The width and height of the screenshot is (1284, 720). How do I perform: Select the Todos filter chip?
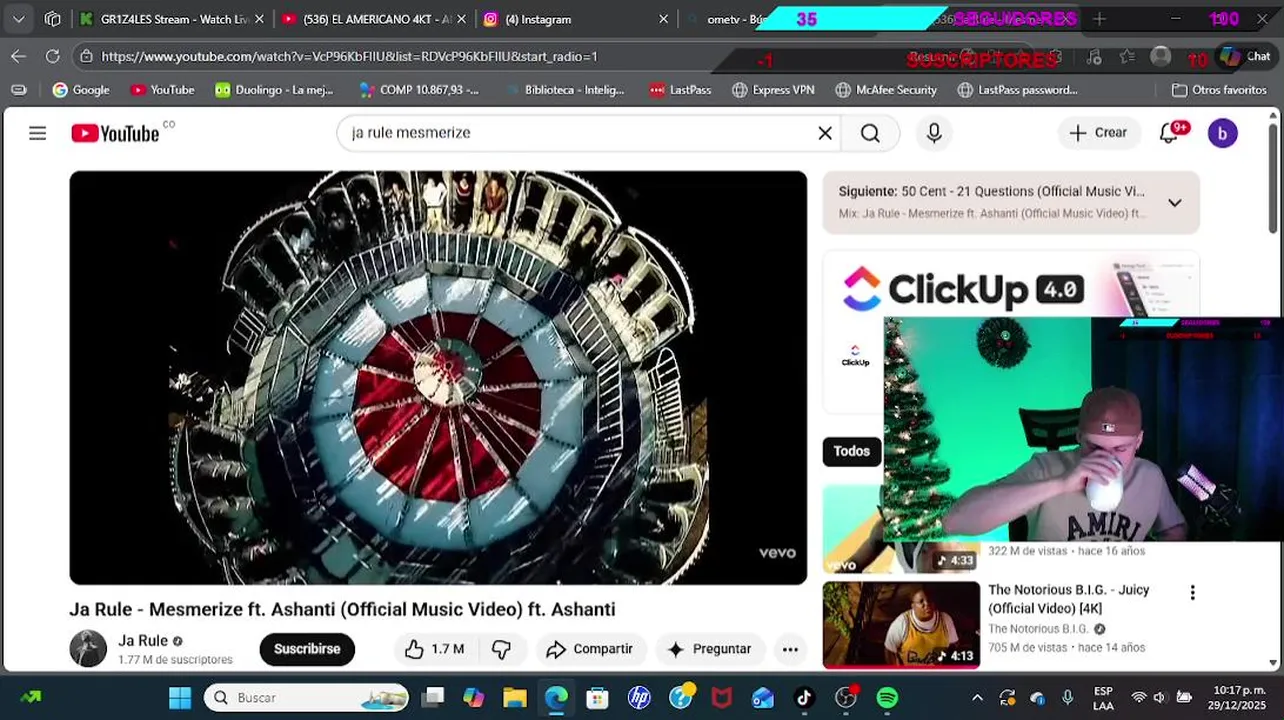tap(852, 451)
